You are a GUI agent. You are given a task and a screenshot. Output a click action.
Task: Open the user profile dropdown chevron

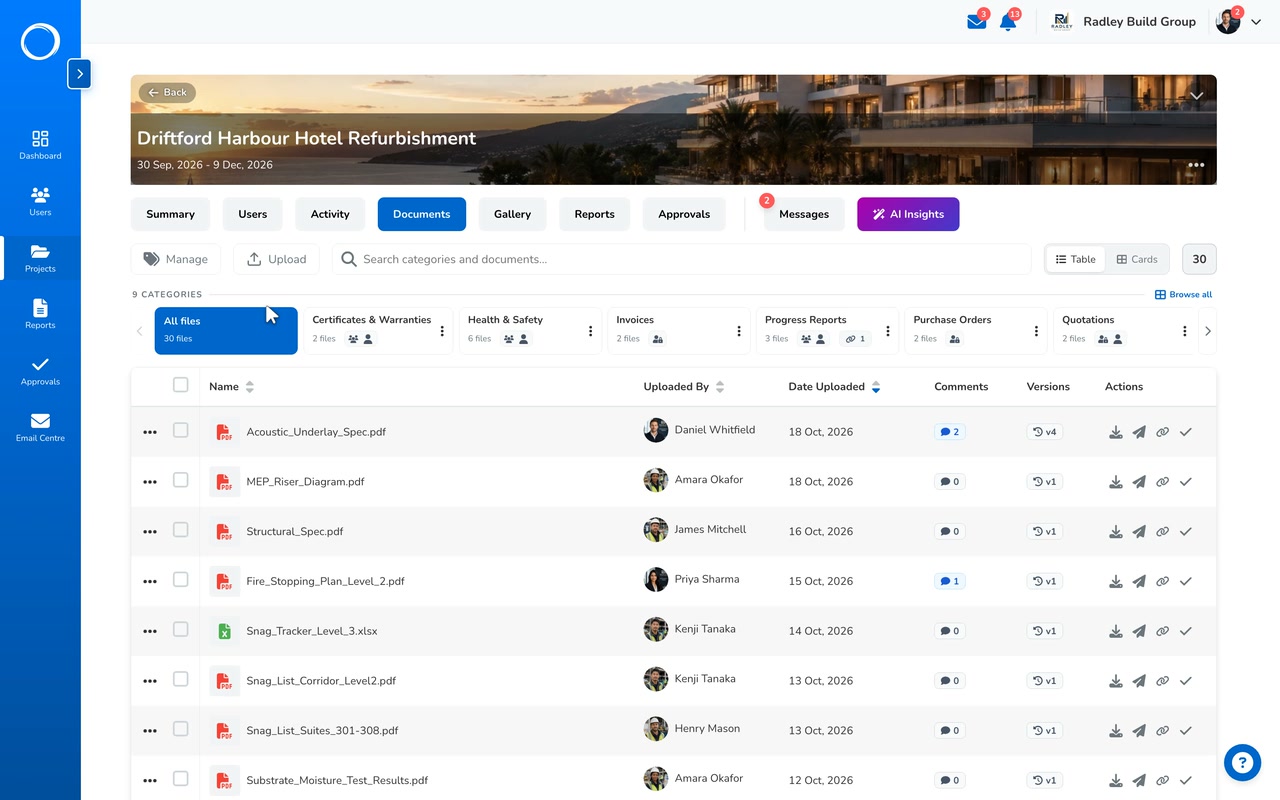(1256, 22)
